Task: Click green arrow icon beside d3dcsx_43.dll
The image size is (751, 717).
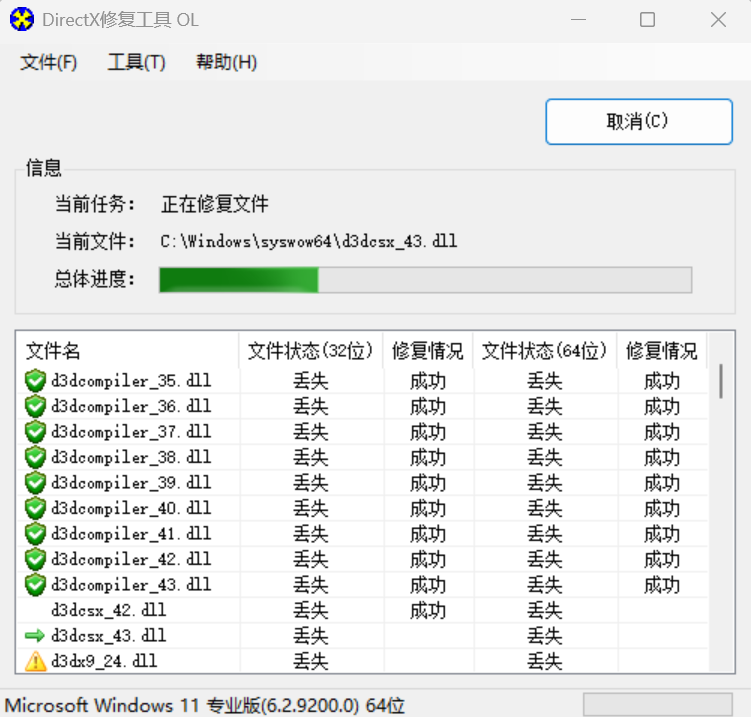Action: [x=35, y=636]
